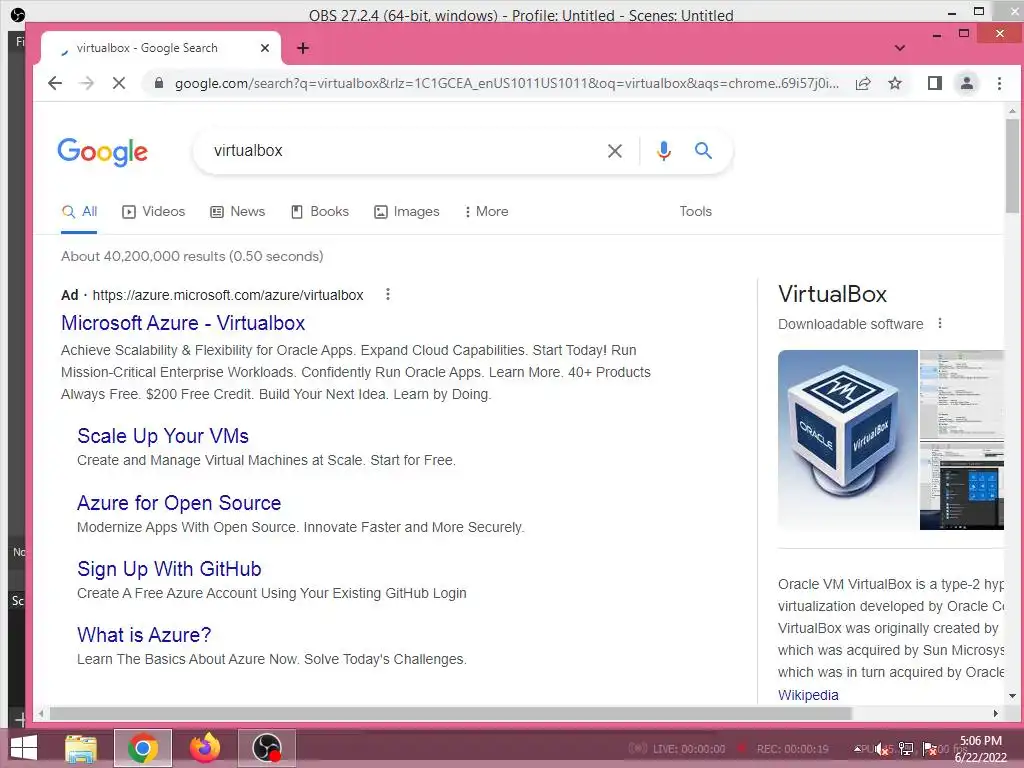Go back to the previous page in Chrome
The width and height of the screenshot is (1024, 768).
55,83
